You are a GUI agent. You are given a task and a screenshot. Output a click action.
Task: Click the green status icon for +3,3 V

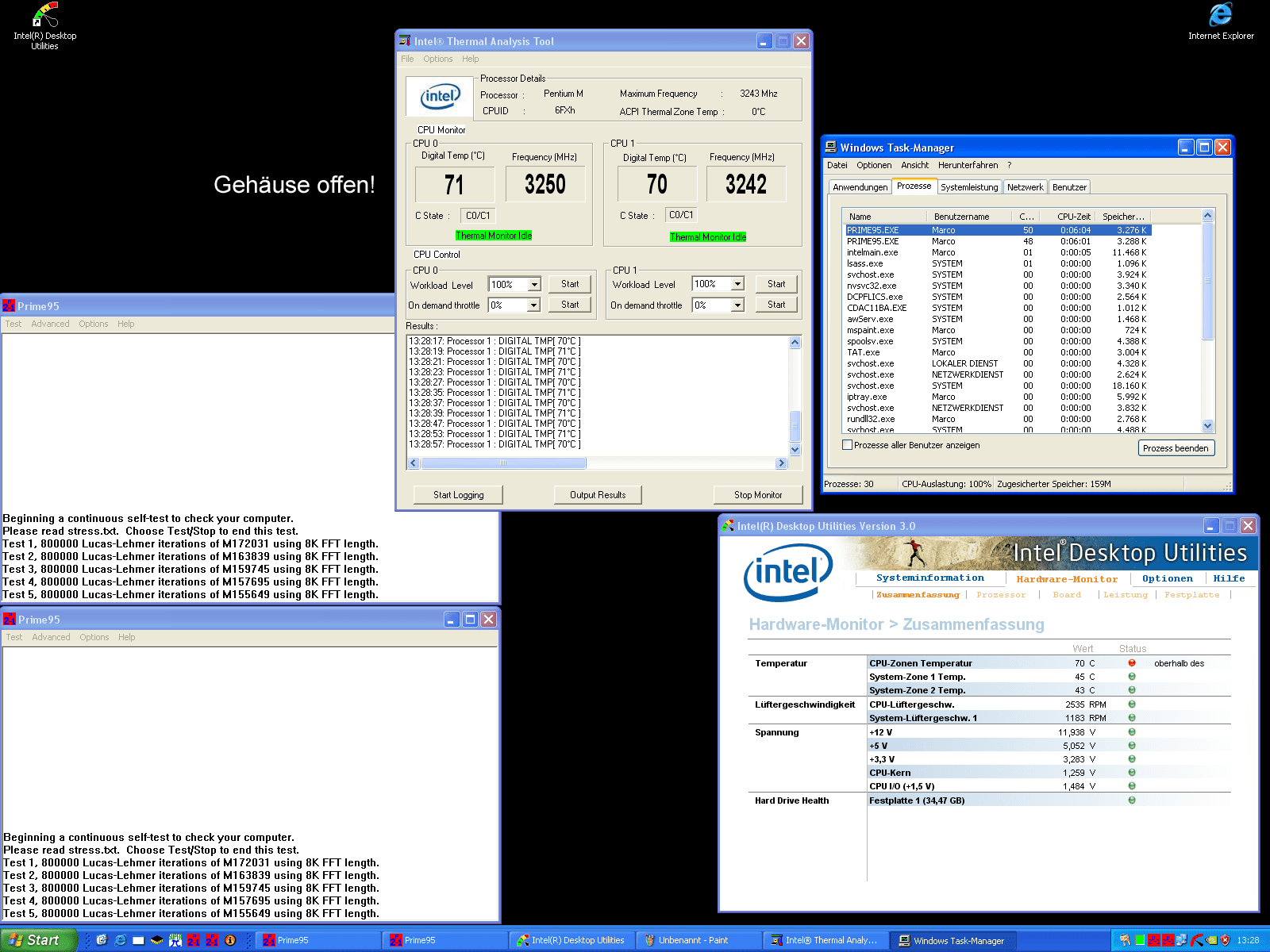[1132, 759]
